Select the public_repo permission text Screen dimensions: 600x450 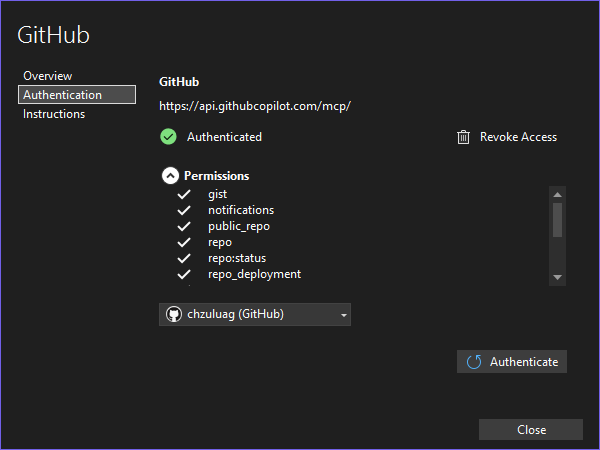pos(239,227)
